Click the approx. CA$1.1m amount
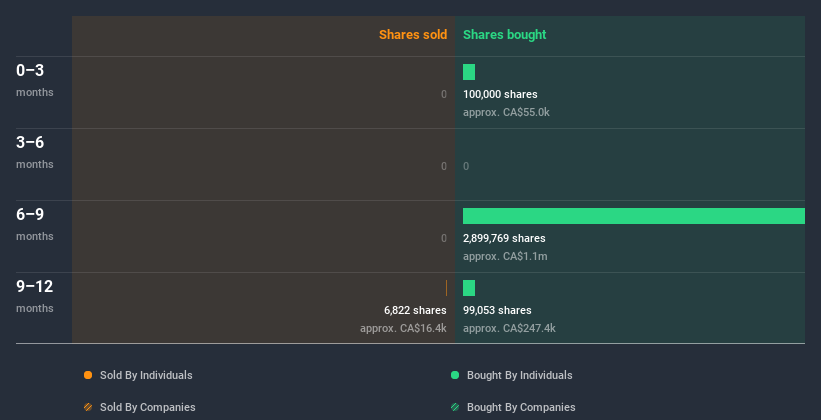 click(x=505, y=256)
